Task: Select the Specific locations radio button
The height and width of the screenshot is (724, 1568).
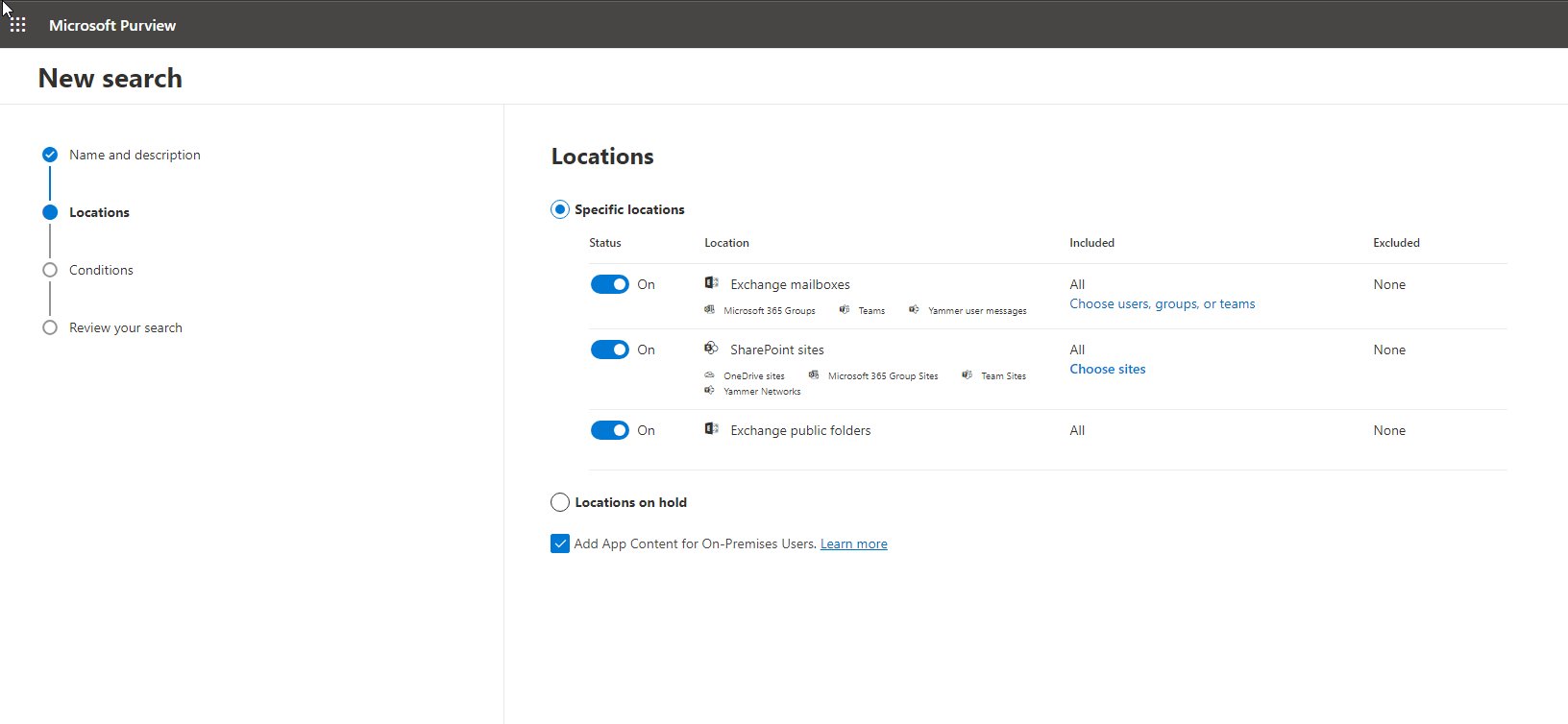Action: pos(560,209)
